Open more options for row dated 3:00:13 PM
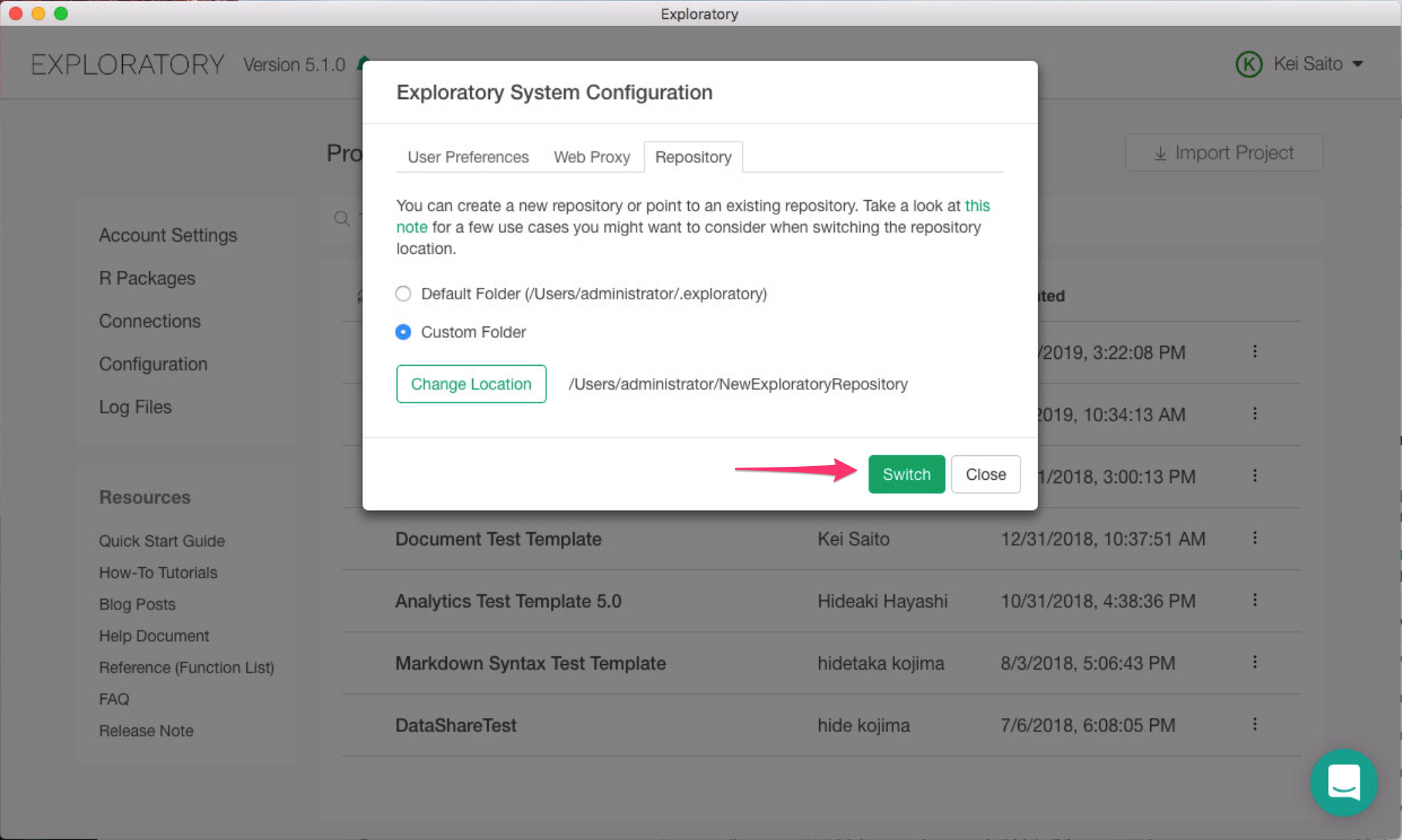Viewport: 1402px width, 840px height. click(x=1255, y=476)
